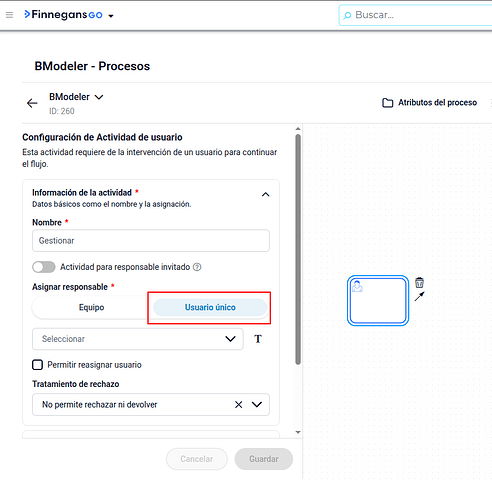Open the Tratamiento de rechazo dropdown arrow
492x500 pixels.
point(257,405)
